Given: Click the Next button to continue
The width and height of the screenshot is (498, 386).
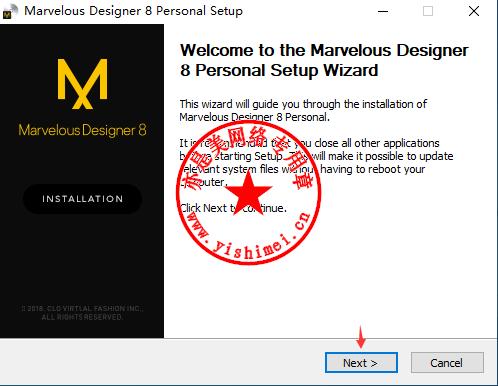Looking at the screenshot, I should point(361,362).
